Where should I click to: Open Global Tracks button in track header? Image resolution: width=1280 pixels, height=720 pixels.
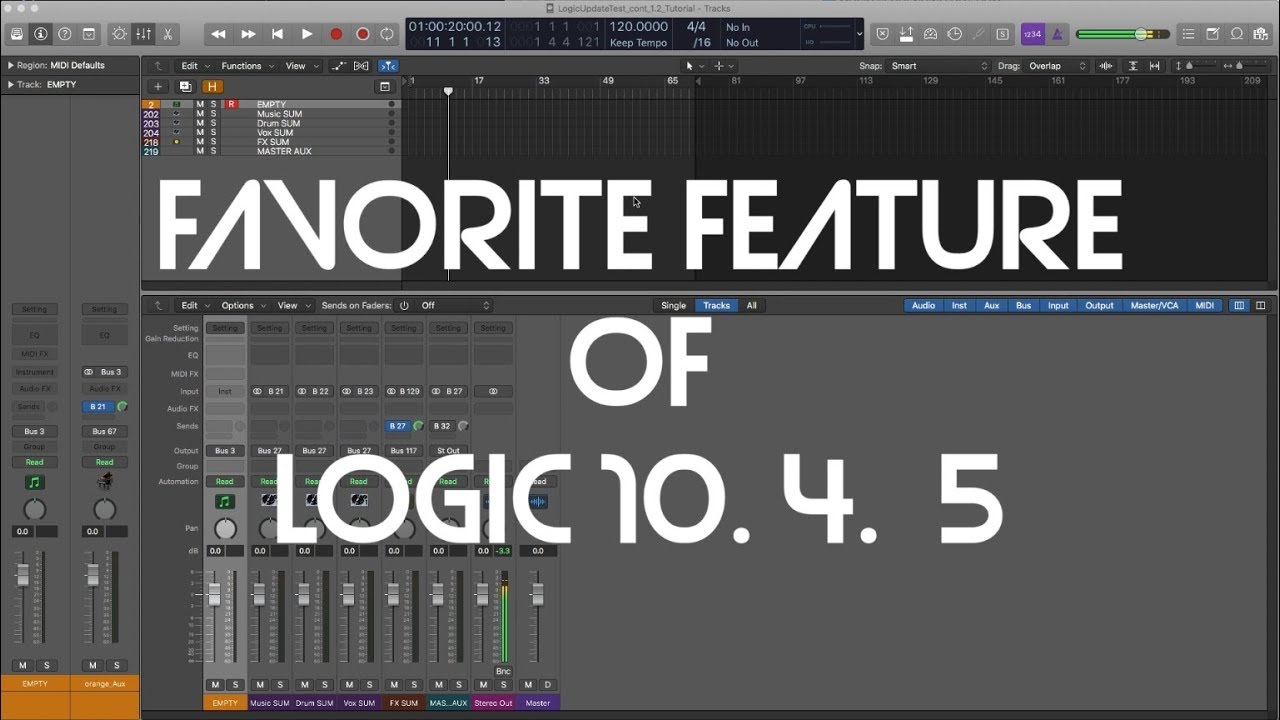pyautogui.click(x=384, y=87)
